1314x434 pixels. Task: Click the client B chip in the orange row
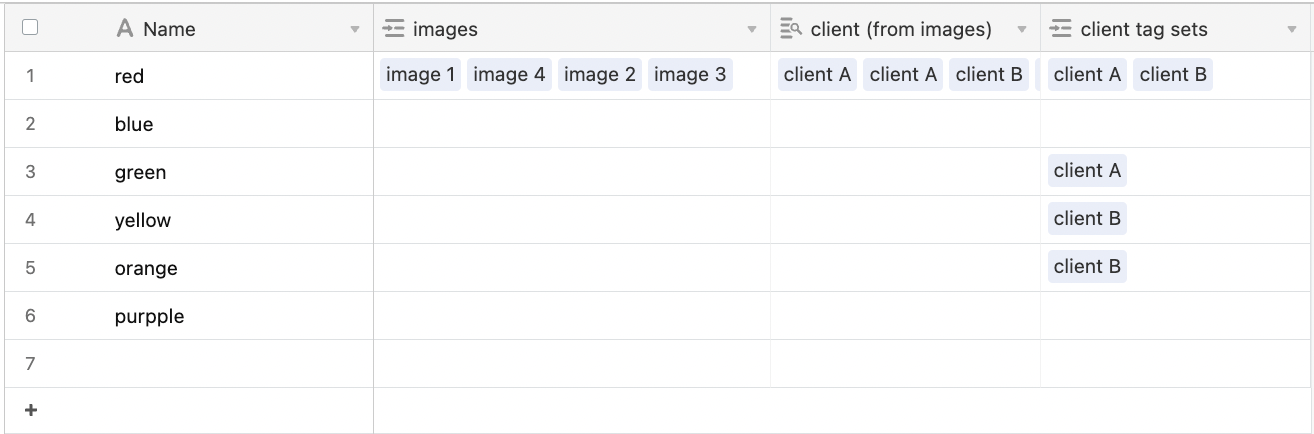click(1087, 267)
